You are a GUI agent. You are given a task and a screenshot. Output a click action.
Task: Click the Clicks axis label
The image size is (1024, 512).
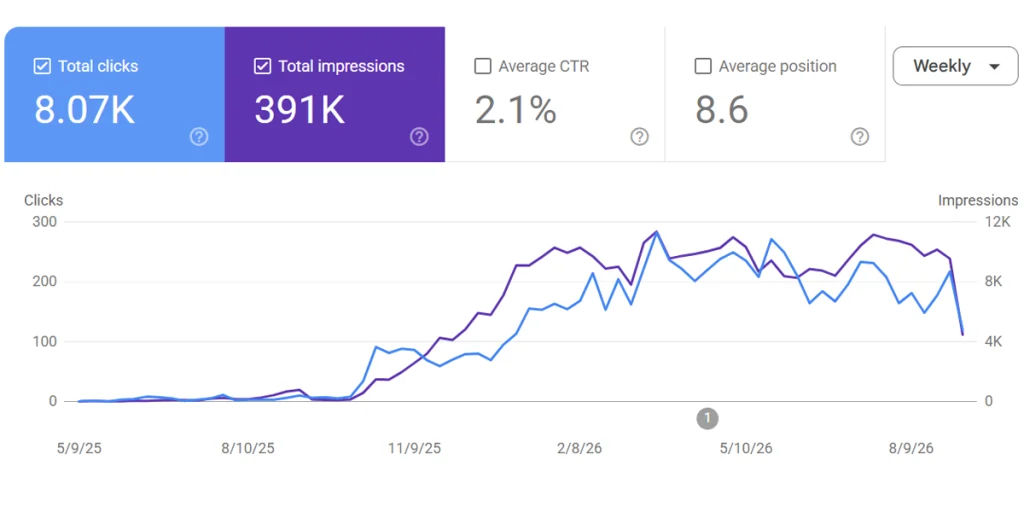(x=44, y=200)
